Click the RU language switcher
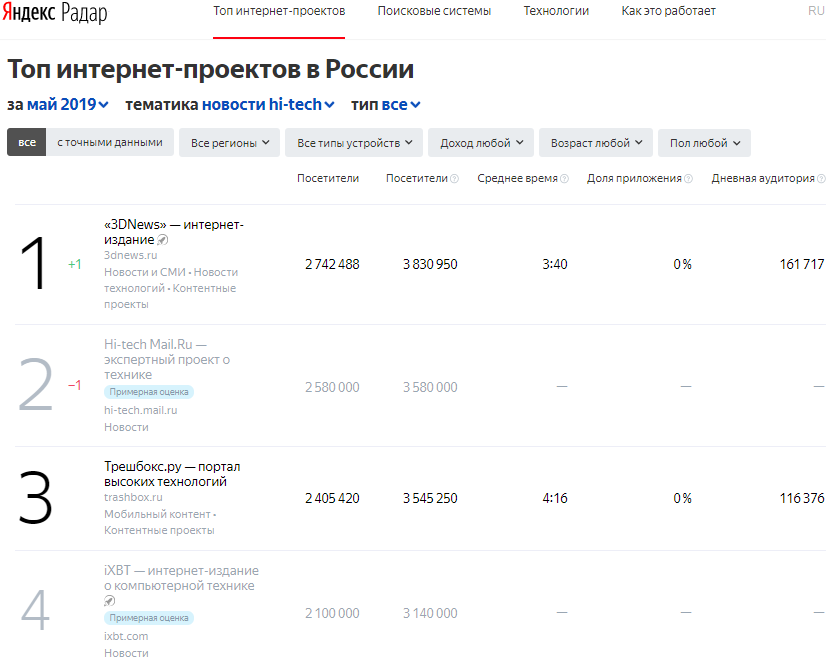 [x=815, y=11]
